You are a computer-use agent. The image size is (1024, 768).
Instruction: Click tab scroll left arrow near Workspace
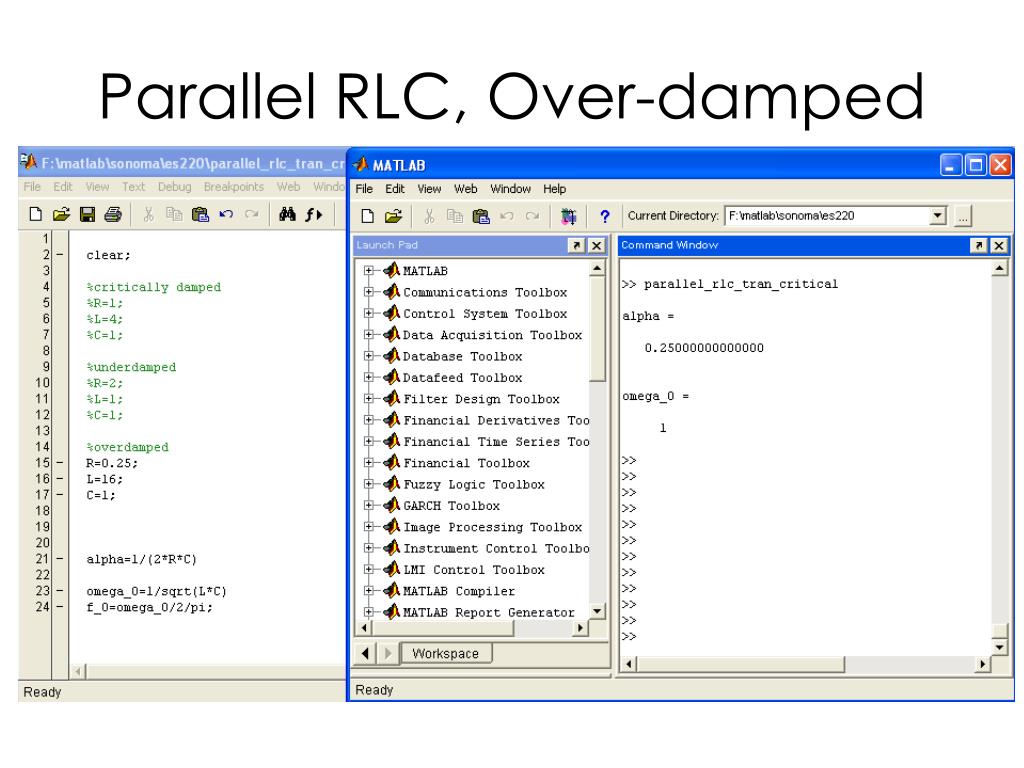pos(365,653)
